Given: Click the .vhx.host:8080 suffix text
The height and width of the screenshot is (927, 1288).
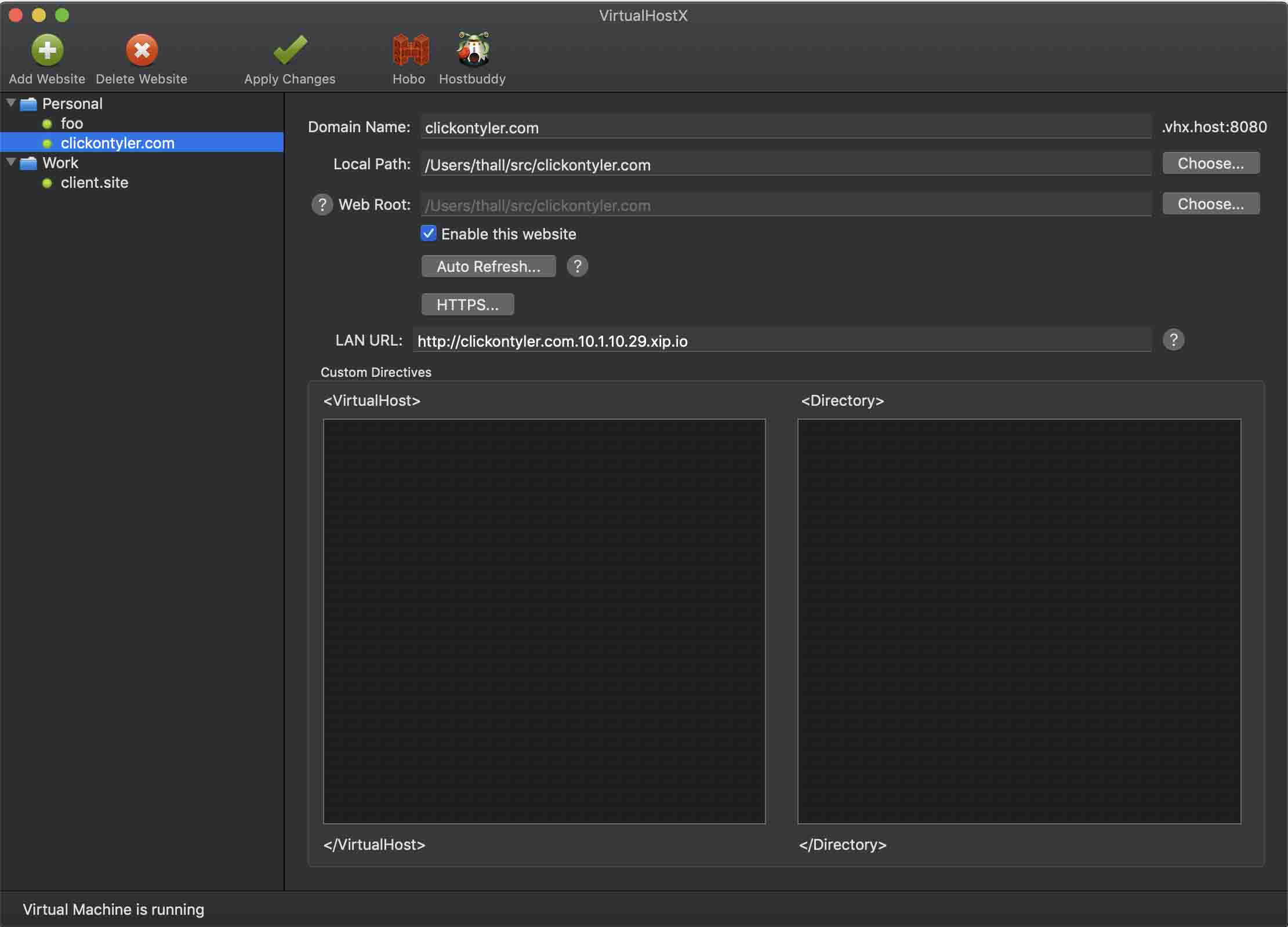Looking at the screenshot, I should pos(1214,127).
